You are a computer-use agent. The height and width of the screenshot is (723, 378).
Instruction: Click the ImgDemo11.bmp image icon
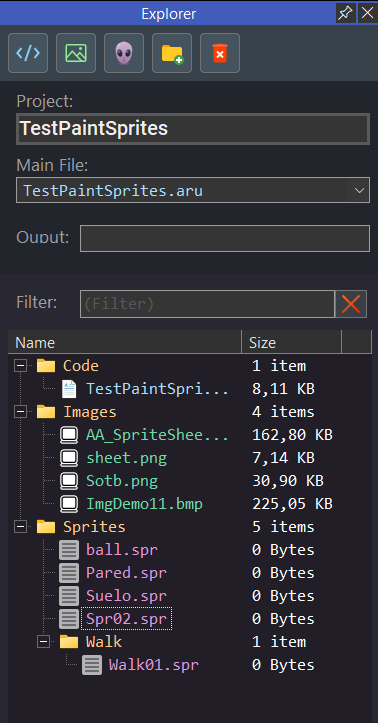[x=69, y=504]
